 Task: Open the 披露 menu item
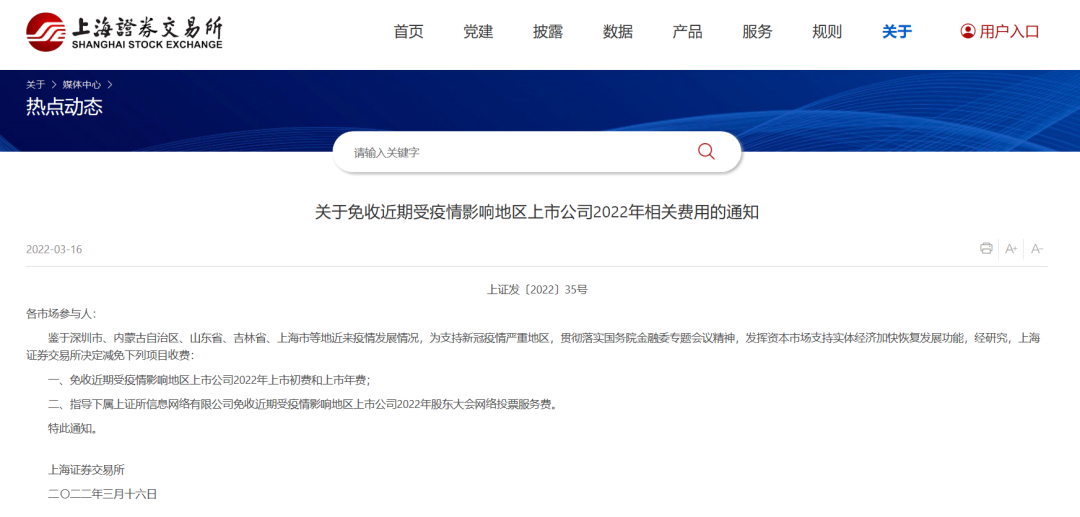click(548, 31)
